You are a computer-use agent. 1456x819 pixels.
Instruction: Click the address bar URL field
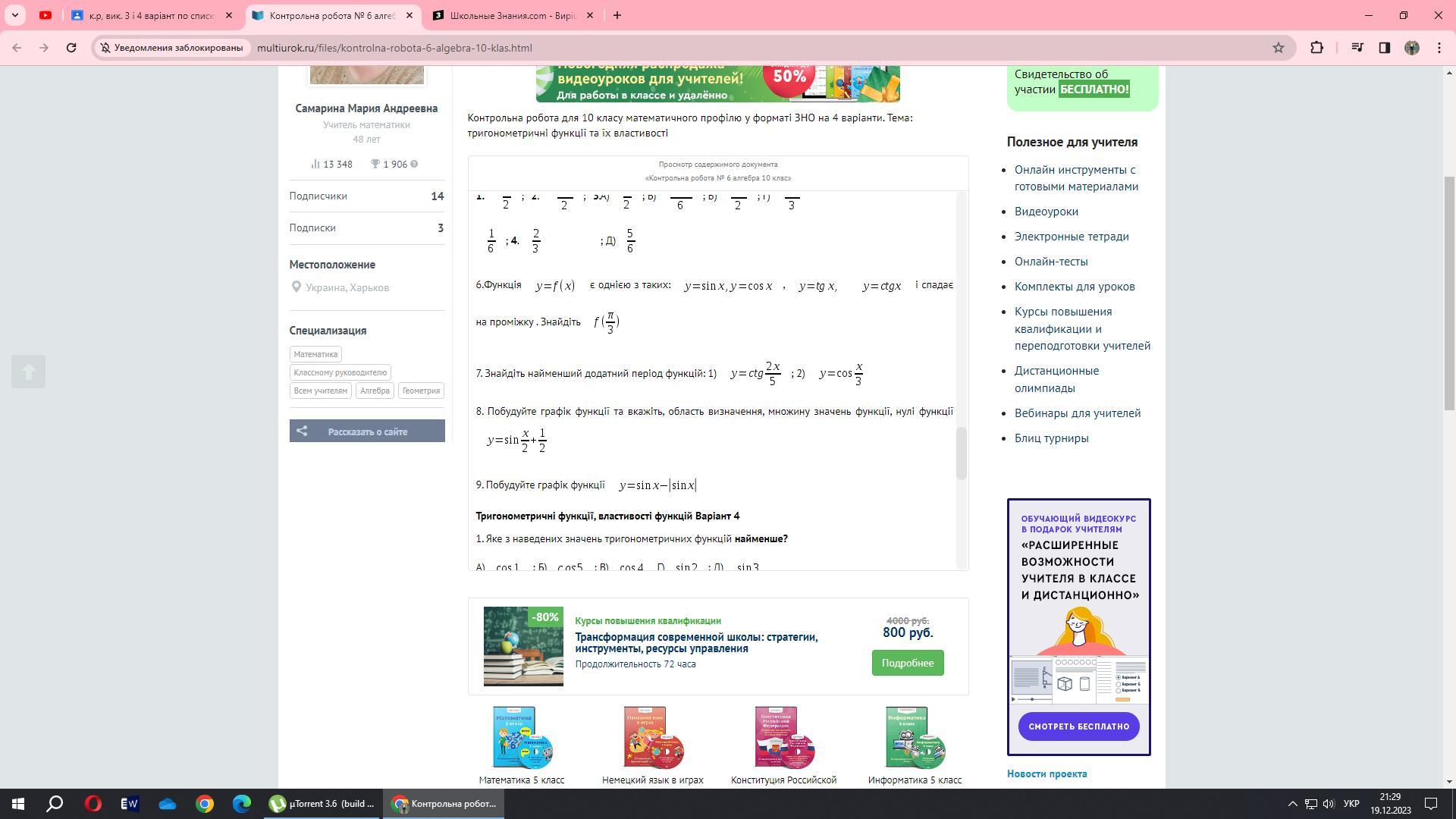tap(682, 48)
